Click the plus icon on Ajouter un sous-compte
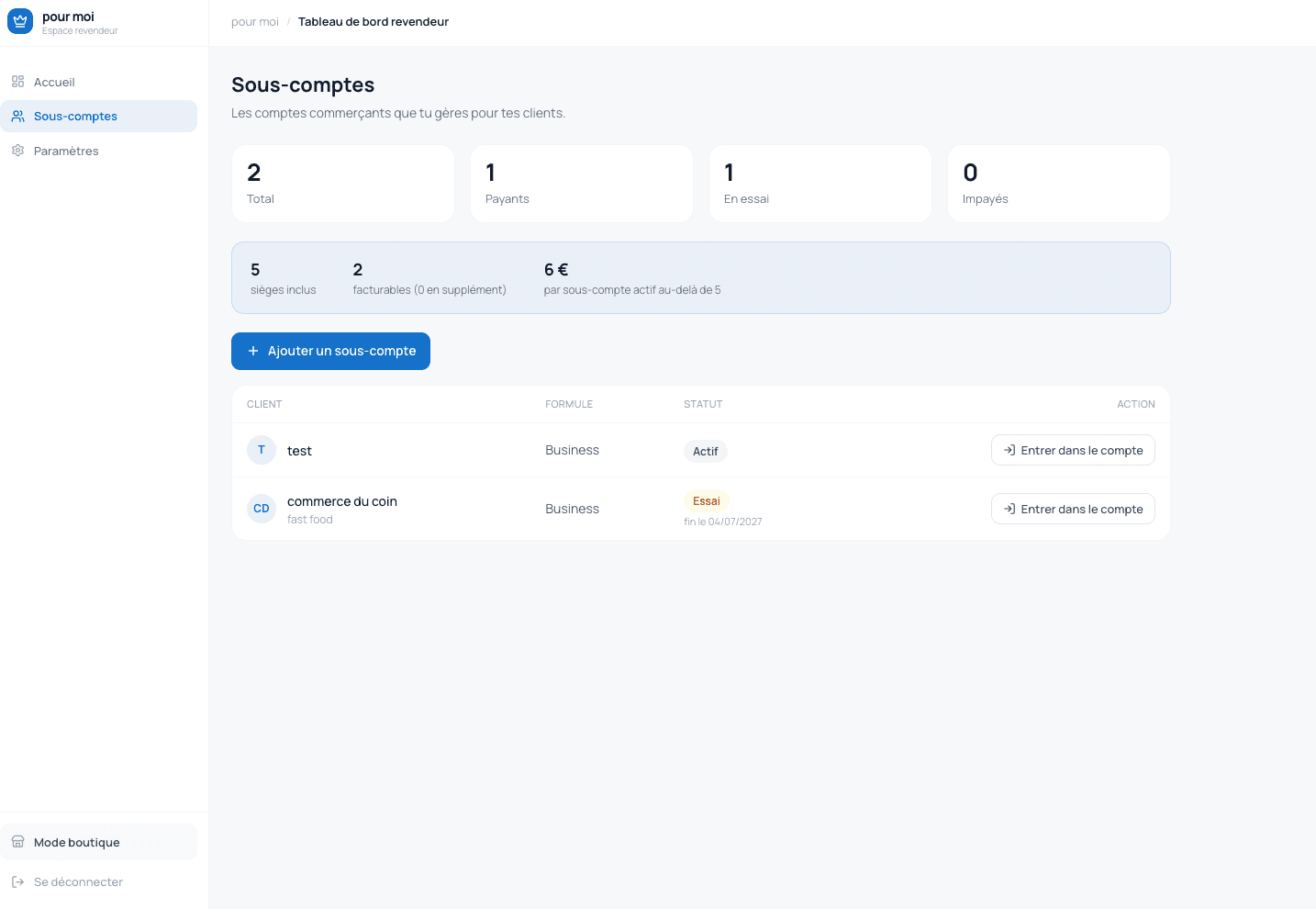The height and width of the screenshot is (909, 1316). 253,351
